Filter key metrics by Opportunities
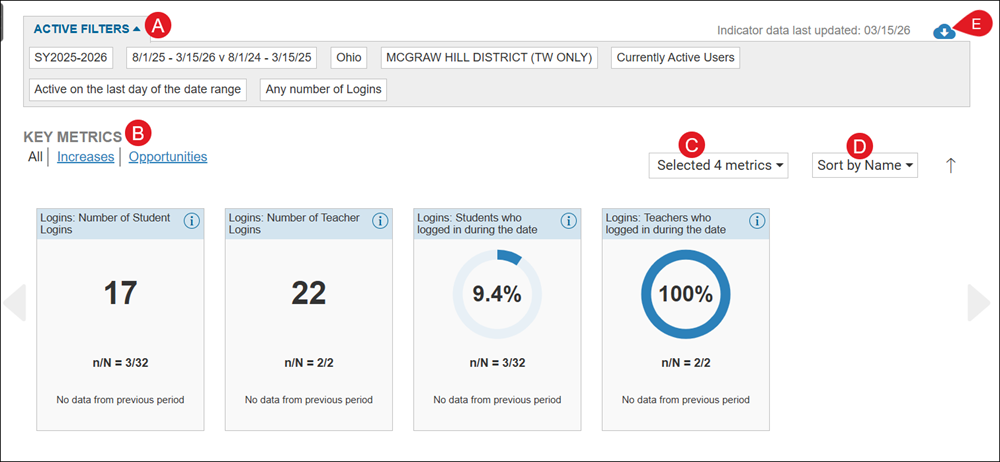 pyautogui.click(x=167, y=157)
